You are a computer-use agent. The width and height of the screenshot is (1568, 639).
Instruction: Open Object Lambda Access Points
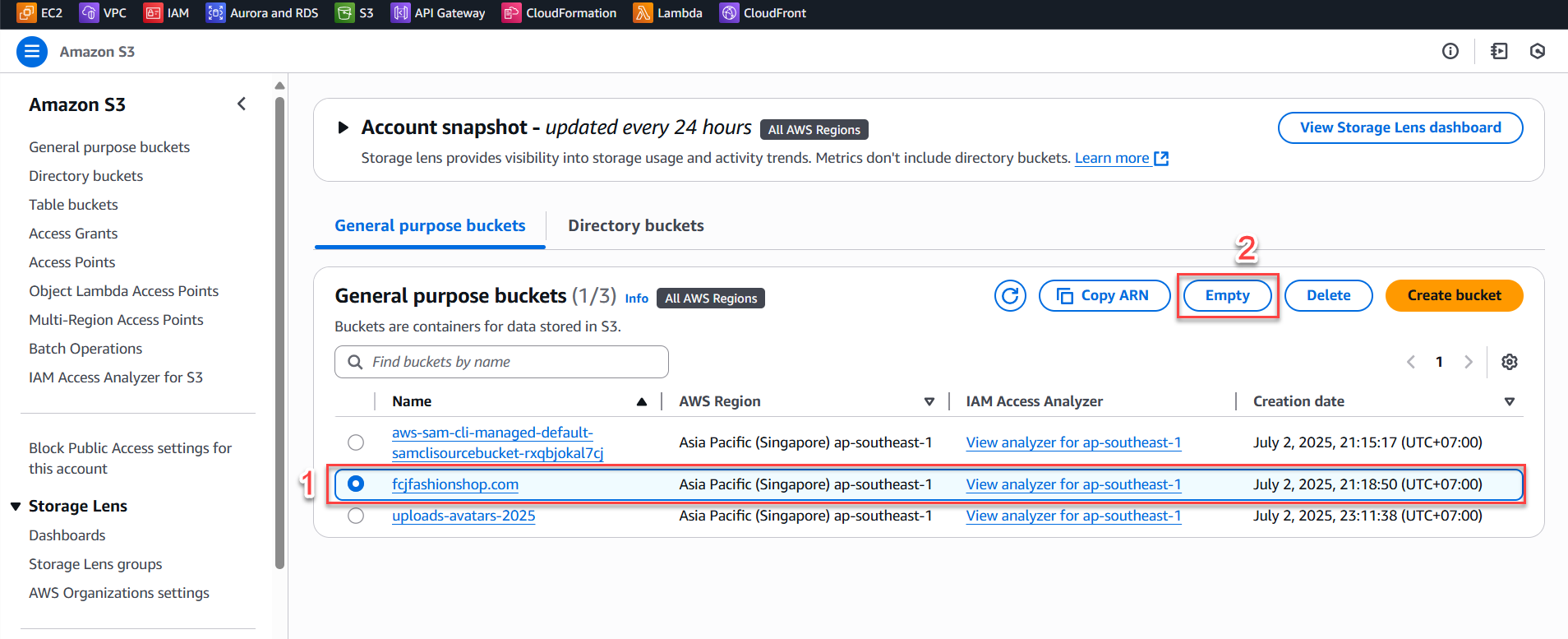click(123, 291)
